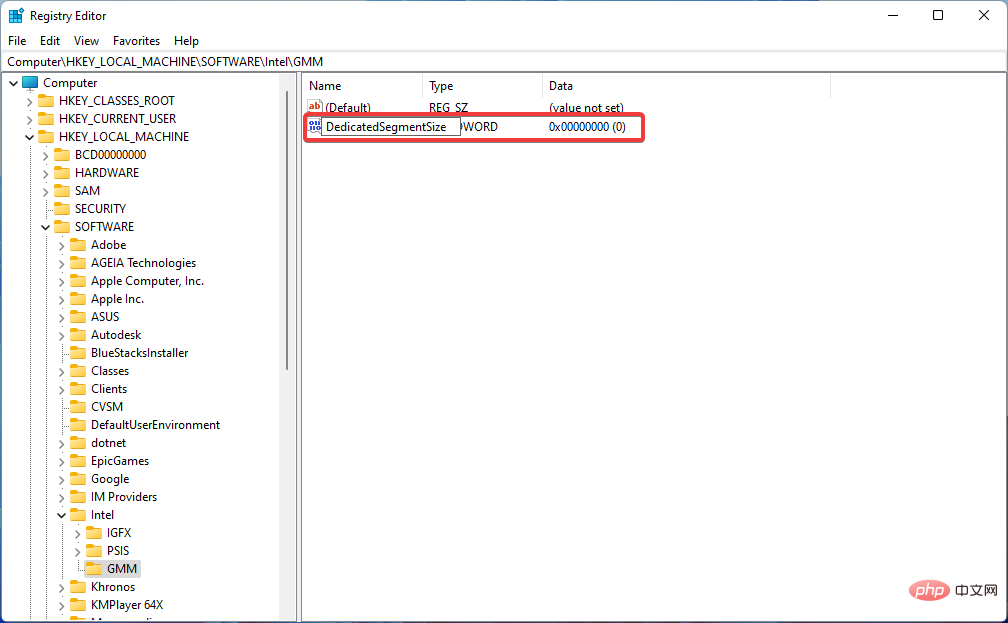Click the Khronos folder icon
The width and height of the screenshot is (1008, 623).
point(78,587)
